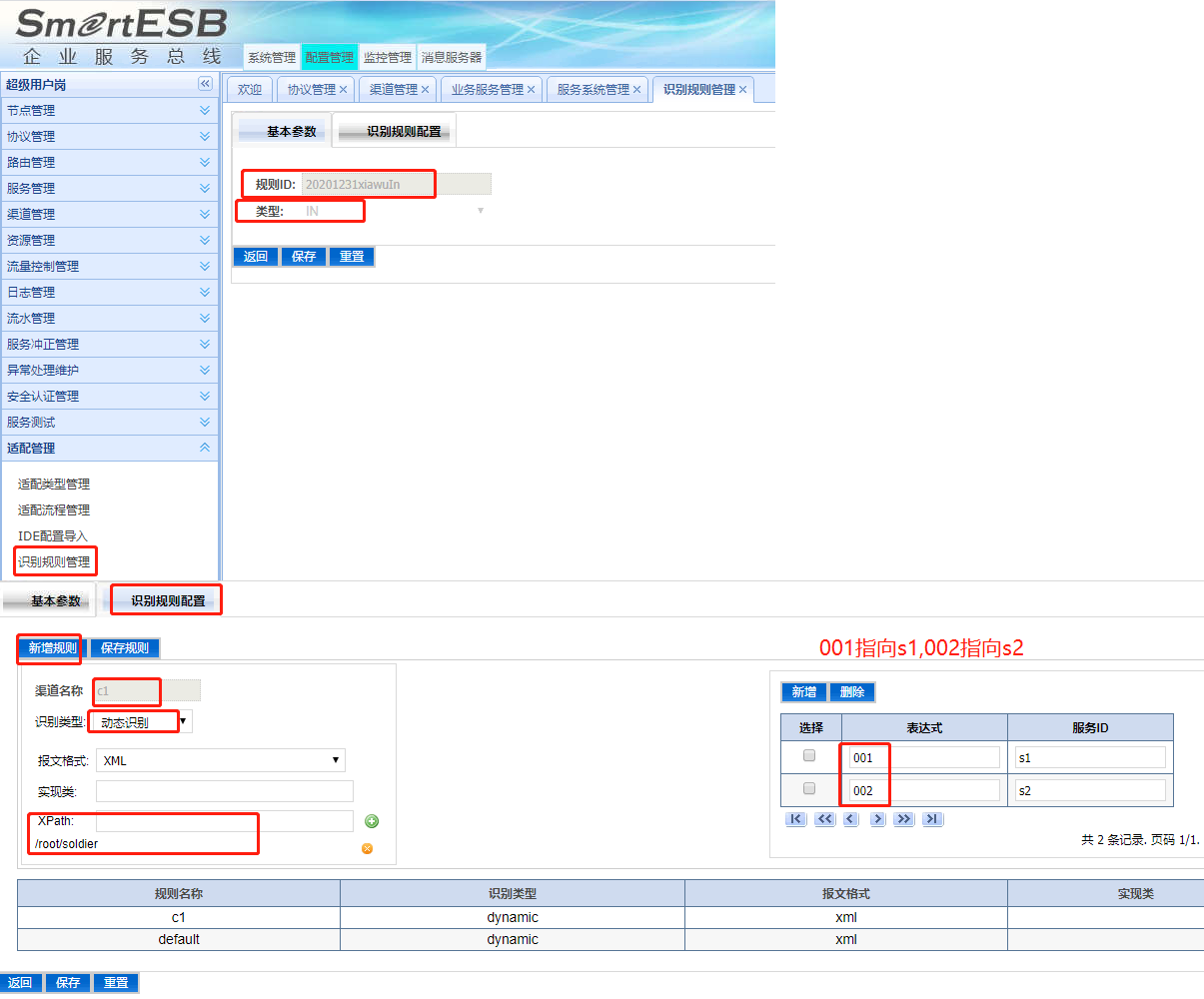Close the 协议管理 tab

tap(343, 90)
